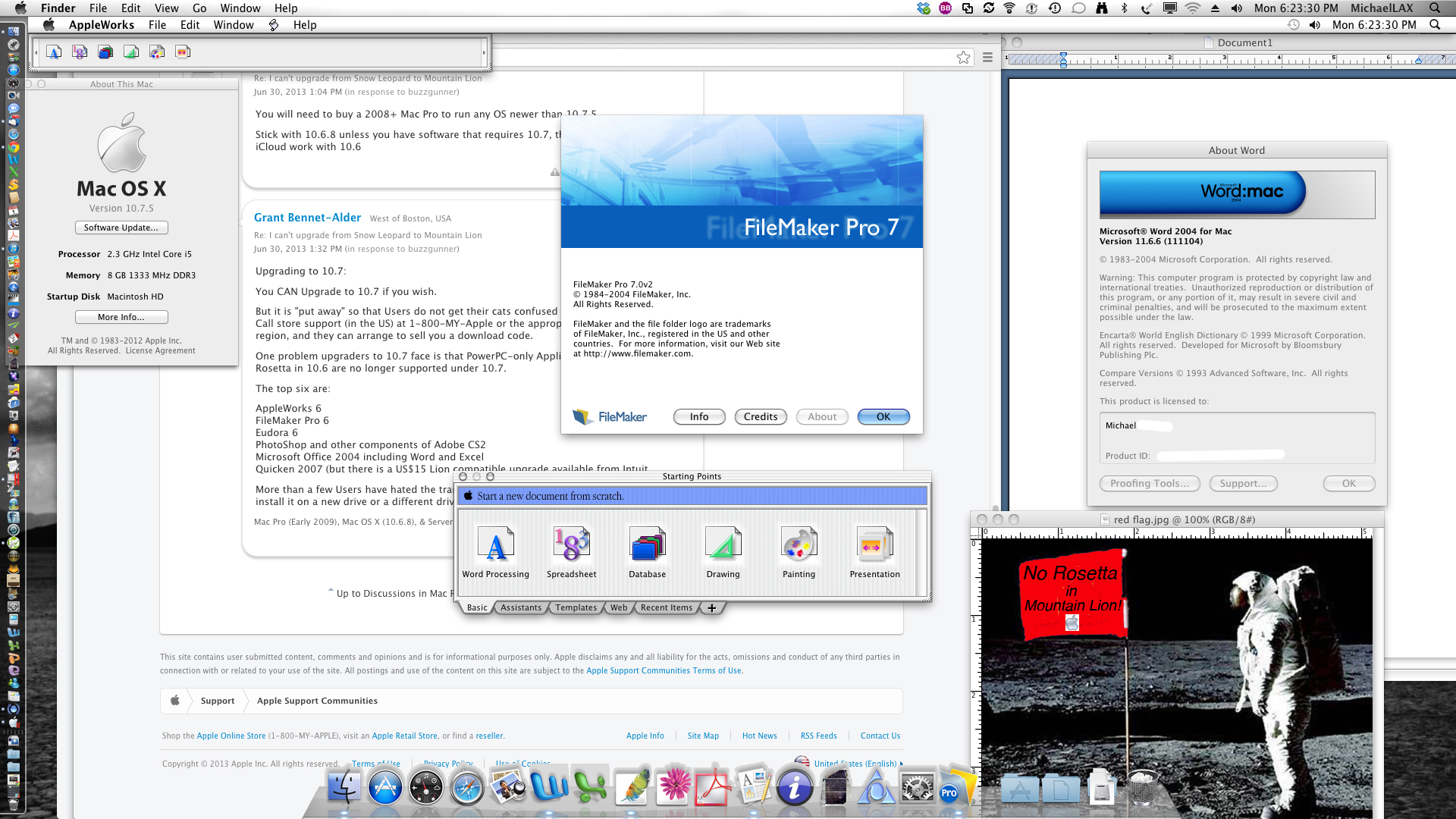
Task: Select the Drawing document icon
Action: click(723, 544)
